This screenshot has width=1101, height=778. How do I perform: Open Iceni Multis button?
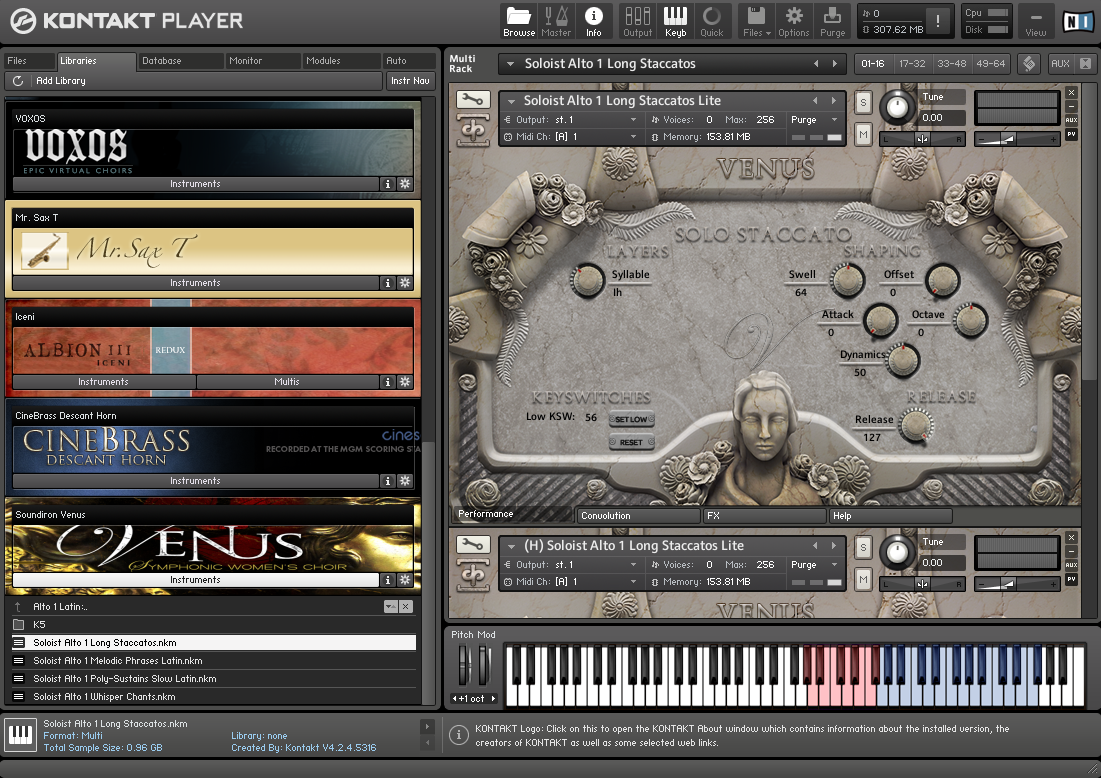coord(287,382)
